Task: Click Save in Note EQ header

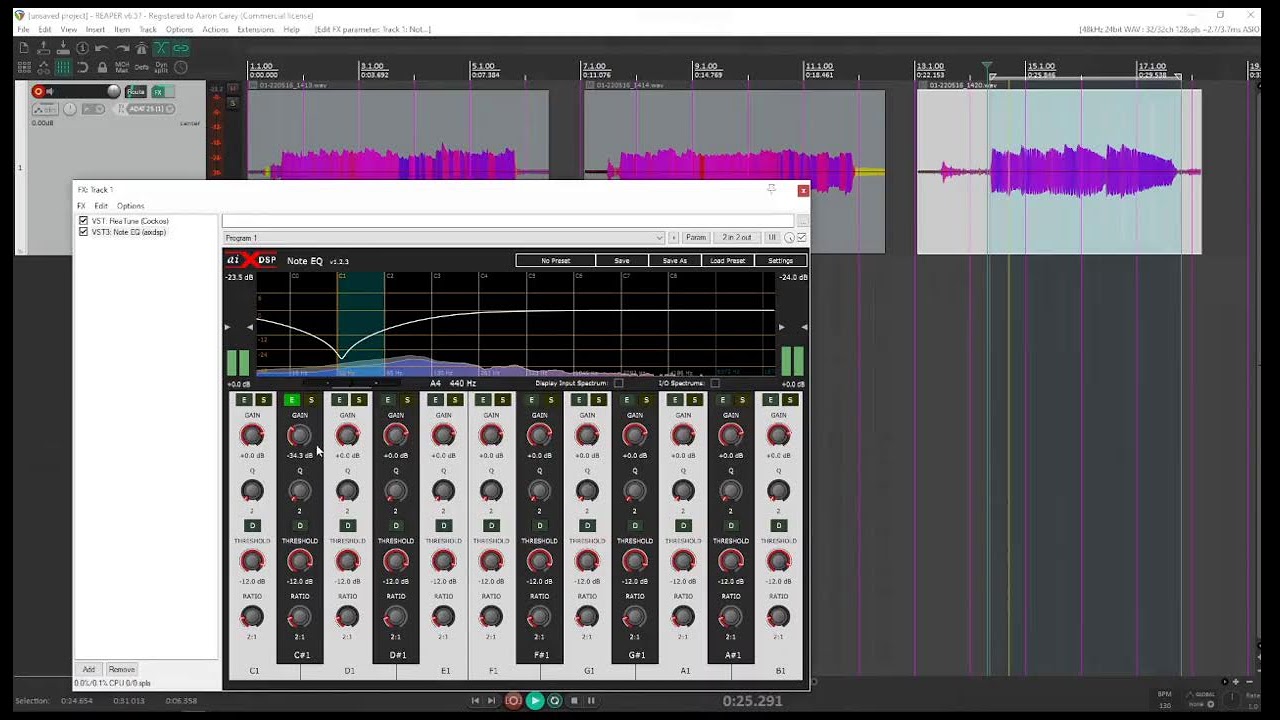Action: click(622, 261)
